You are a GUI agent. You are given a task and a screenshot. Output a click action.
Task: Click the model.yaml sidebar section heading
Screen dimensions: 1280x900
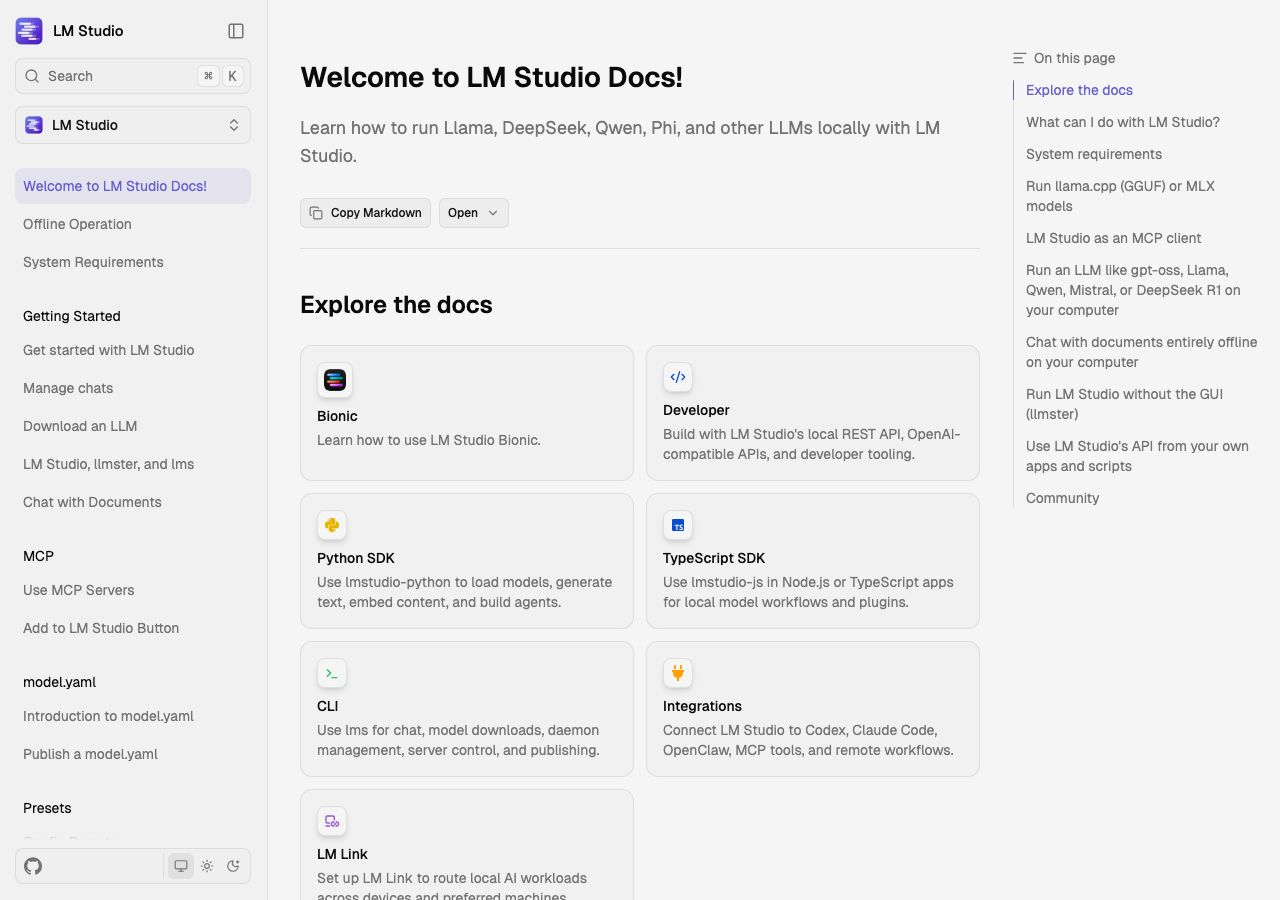click(x=60, y=682)
